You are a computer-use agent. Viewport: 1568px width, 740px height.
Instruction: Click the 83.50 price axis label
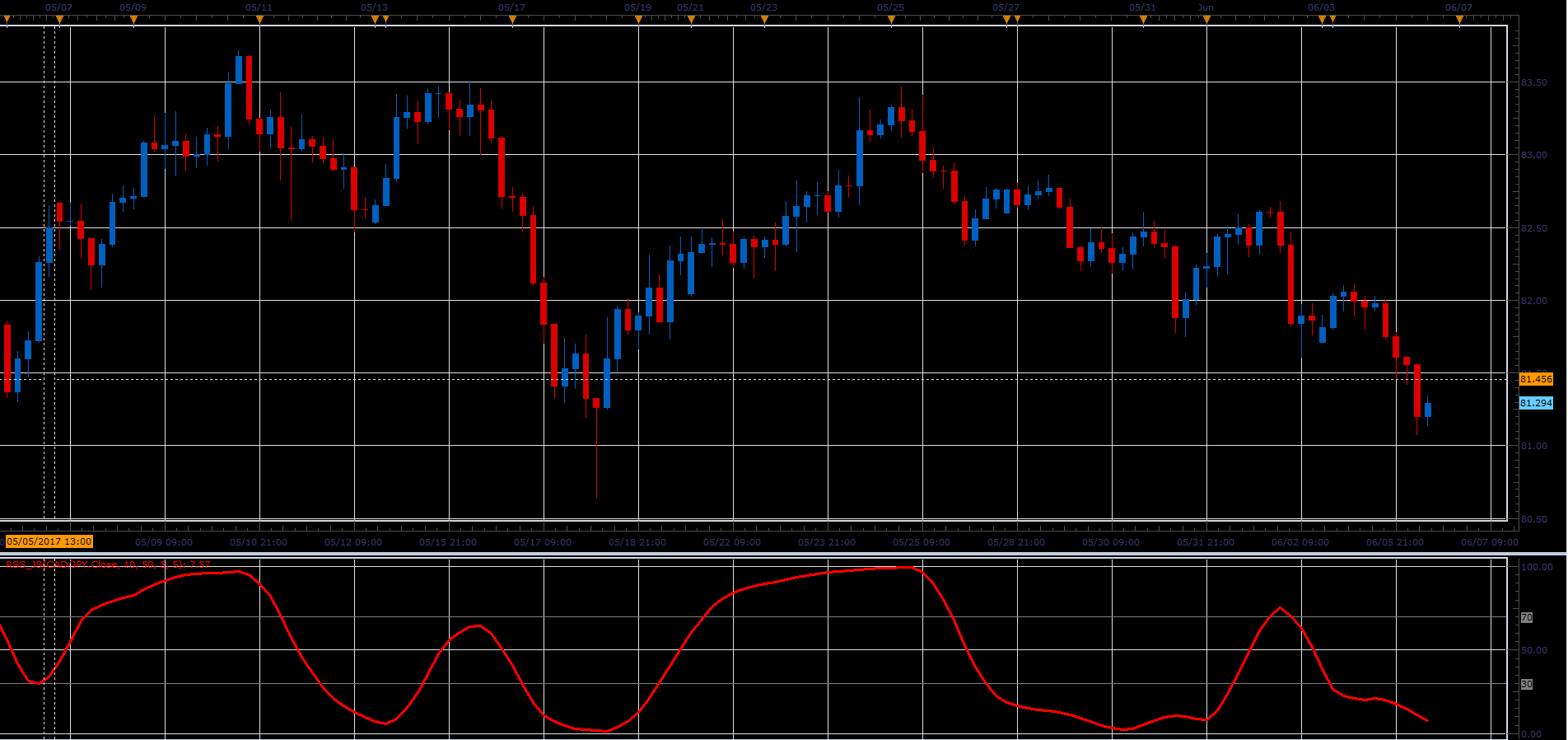[x=1534, y=82]
